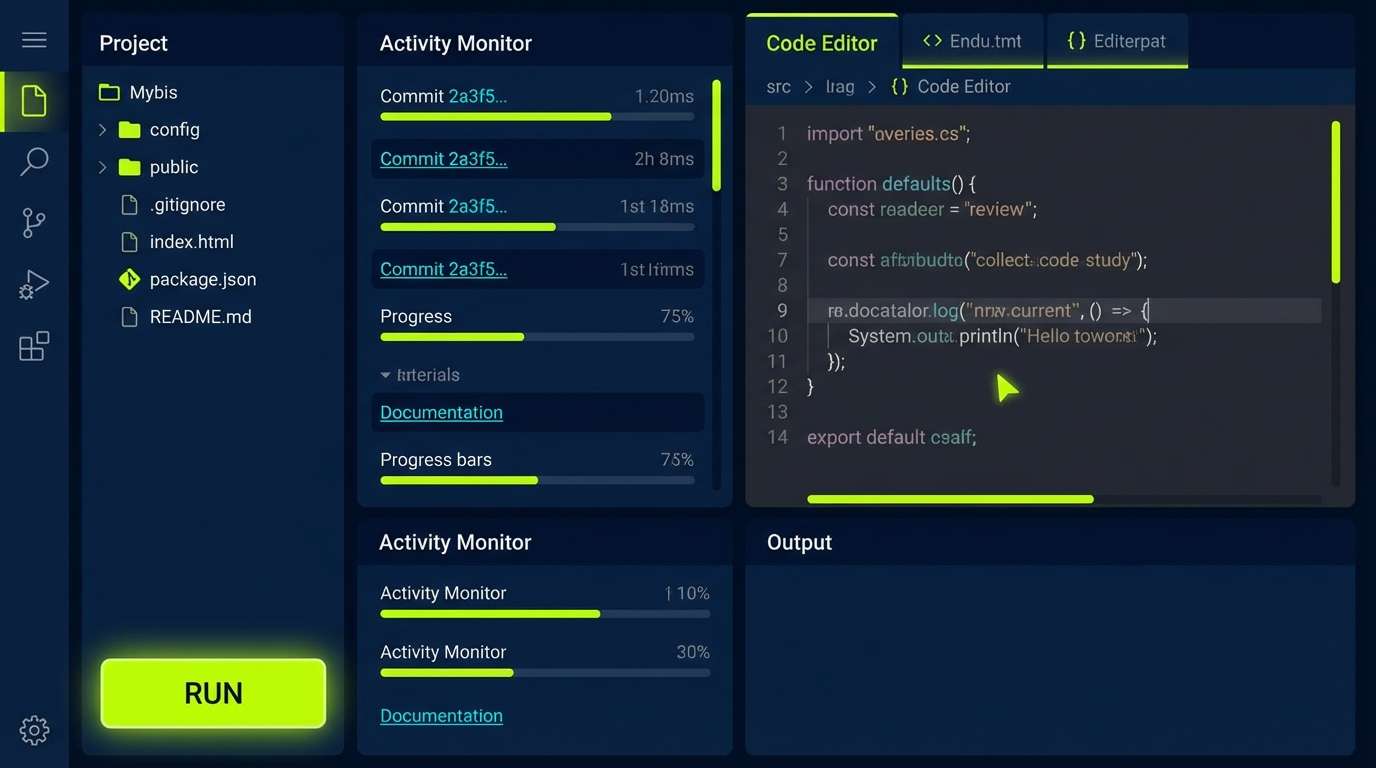Open the Editerpat tab
Viewport: 1376px width, 768px height.
1117,41
